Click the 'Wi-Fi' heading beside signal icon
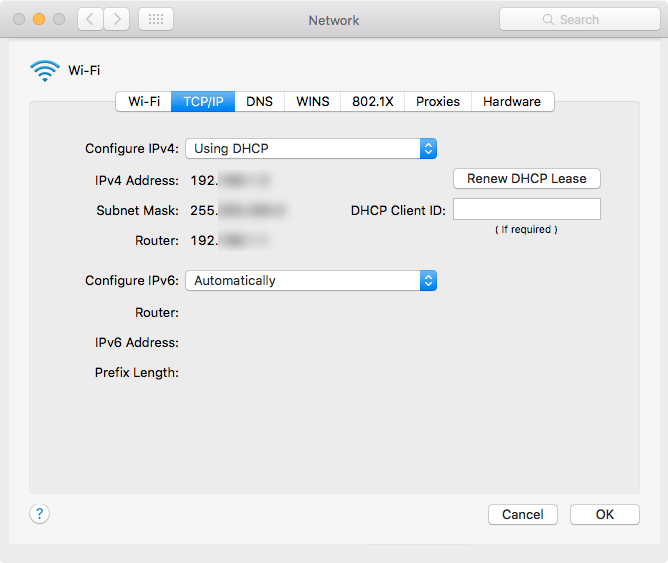 click(x=84, y=70)
